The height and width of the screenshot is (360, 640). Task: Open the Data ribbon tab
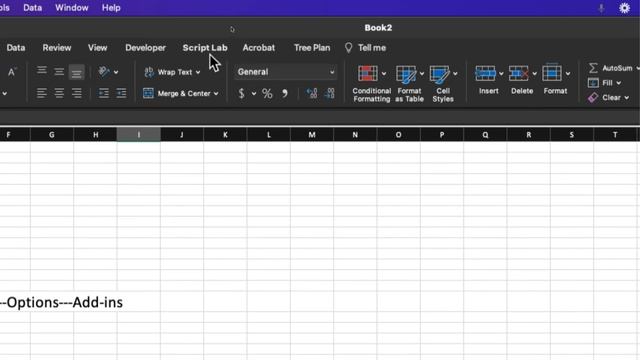pos(16,48)
